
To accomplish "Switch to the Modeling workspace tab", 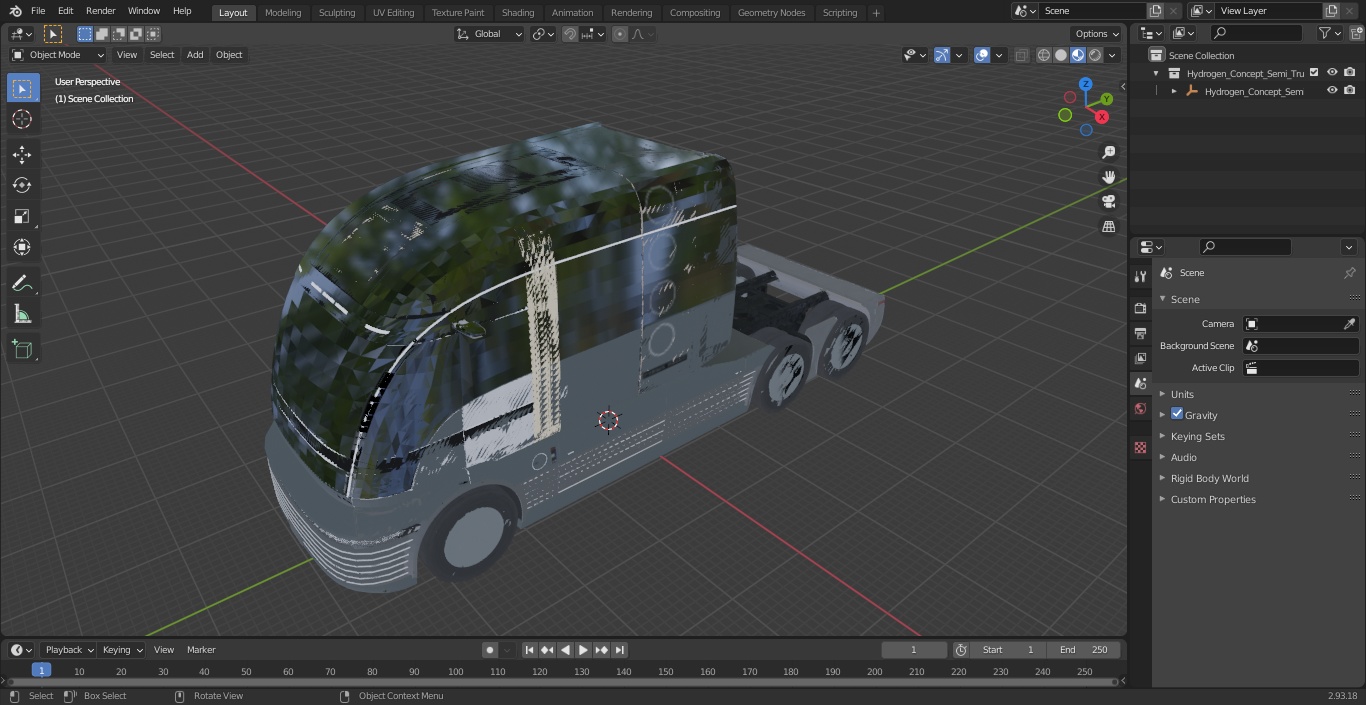I will click(283, 13).
